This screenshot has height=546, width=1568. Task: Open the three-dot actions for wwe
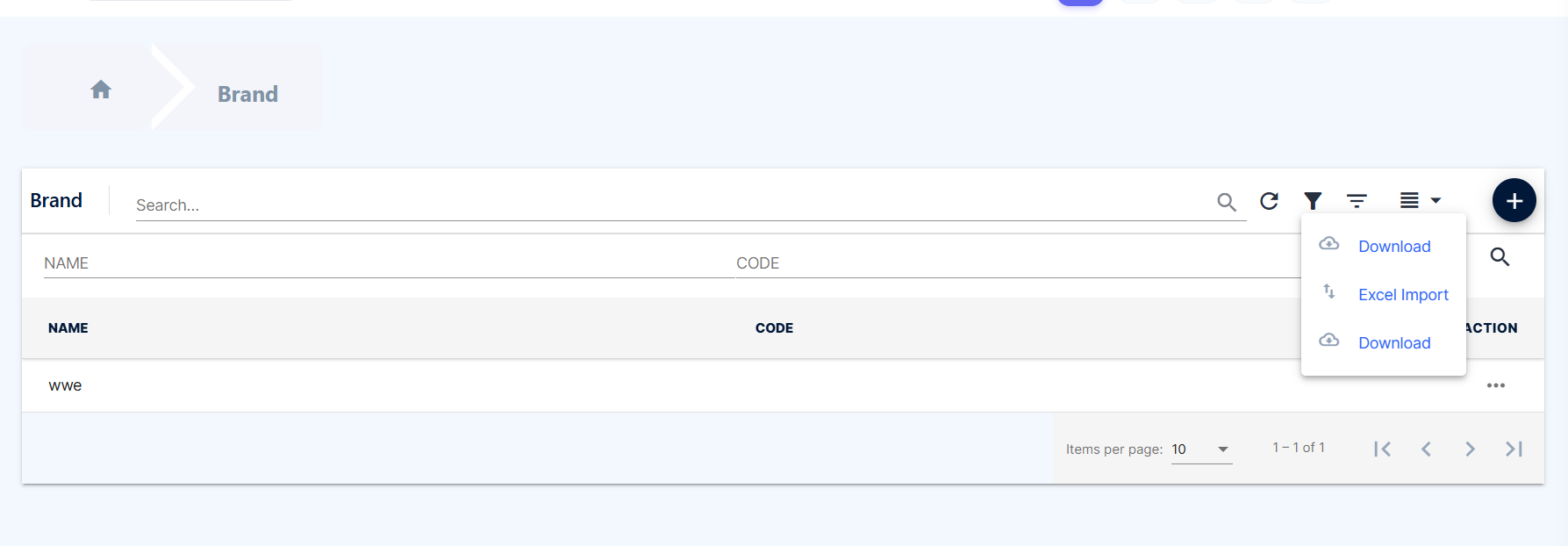pyautogui.click(x=1496, y=385)
